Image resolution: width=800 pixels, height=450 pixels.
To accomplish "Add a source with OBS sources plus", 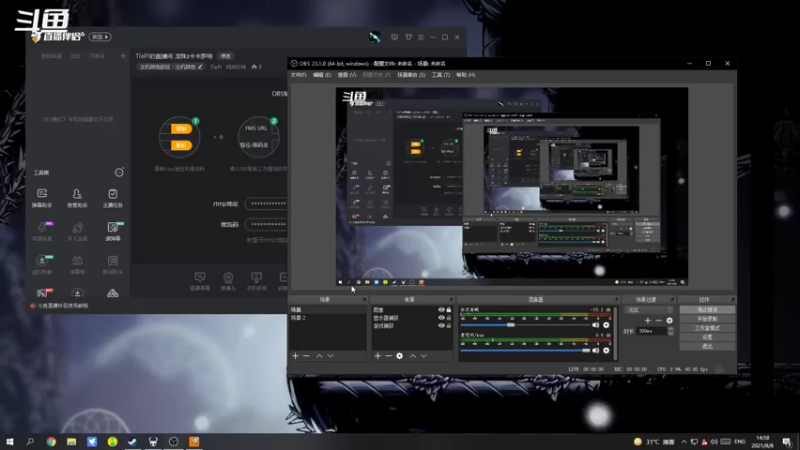I will point(378,356).
